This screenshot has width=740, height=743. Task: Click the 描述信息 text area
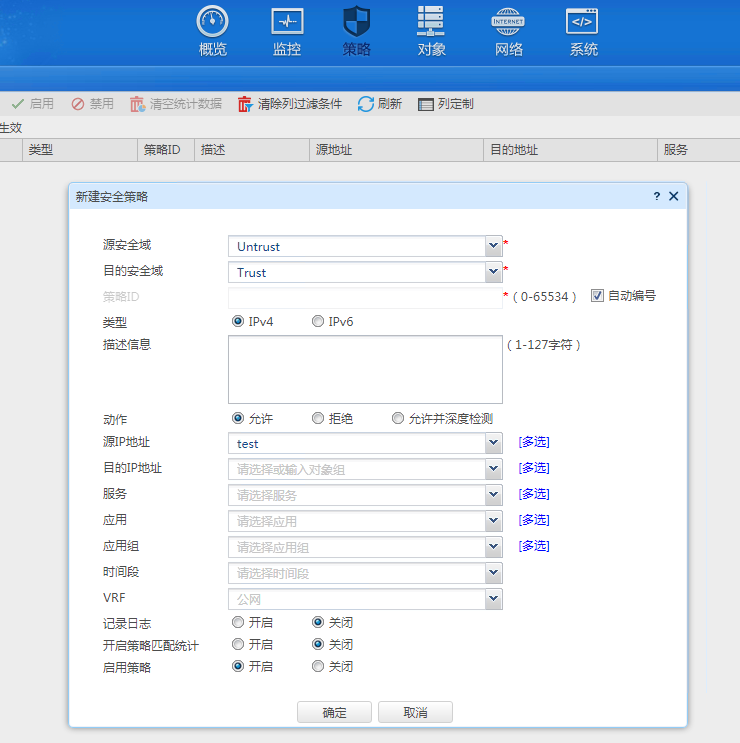(365, 370)
